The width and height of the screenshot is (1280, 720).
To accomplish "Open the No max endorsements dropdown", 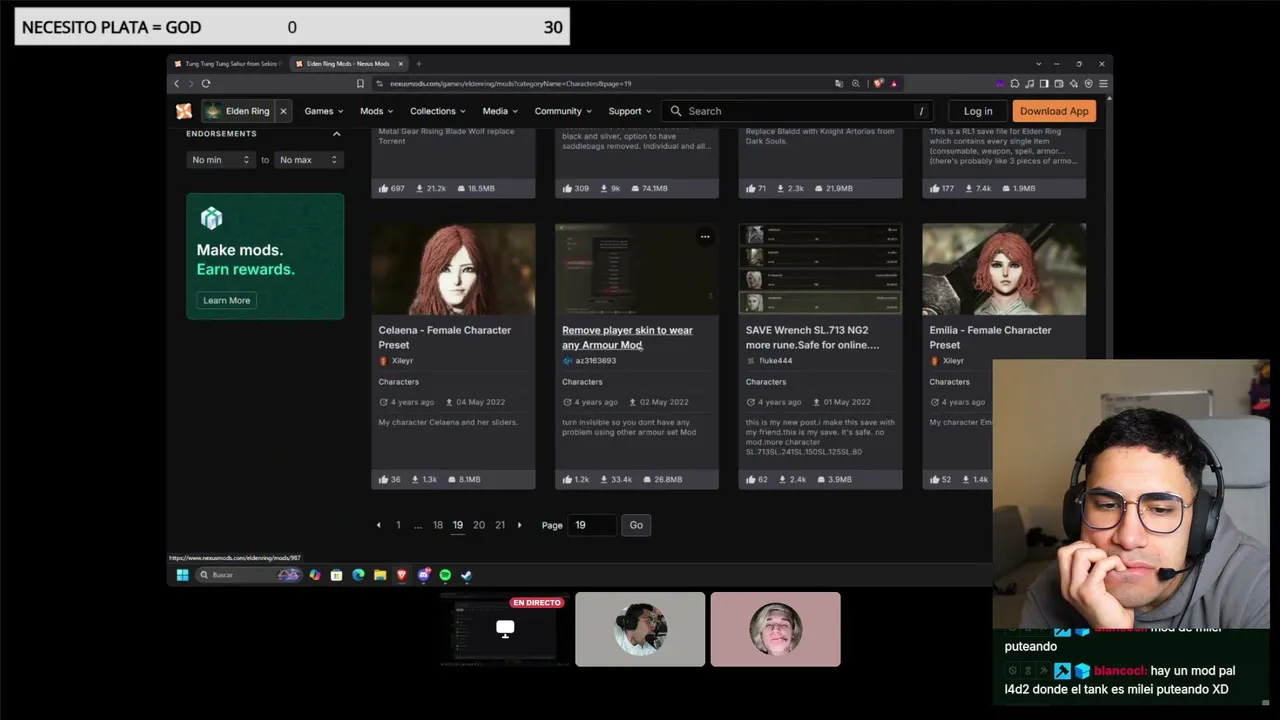I will tap(309, 160).
